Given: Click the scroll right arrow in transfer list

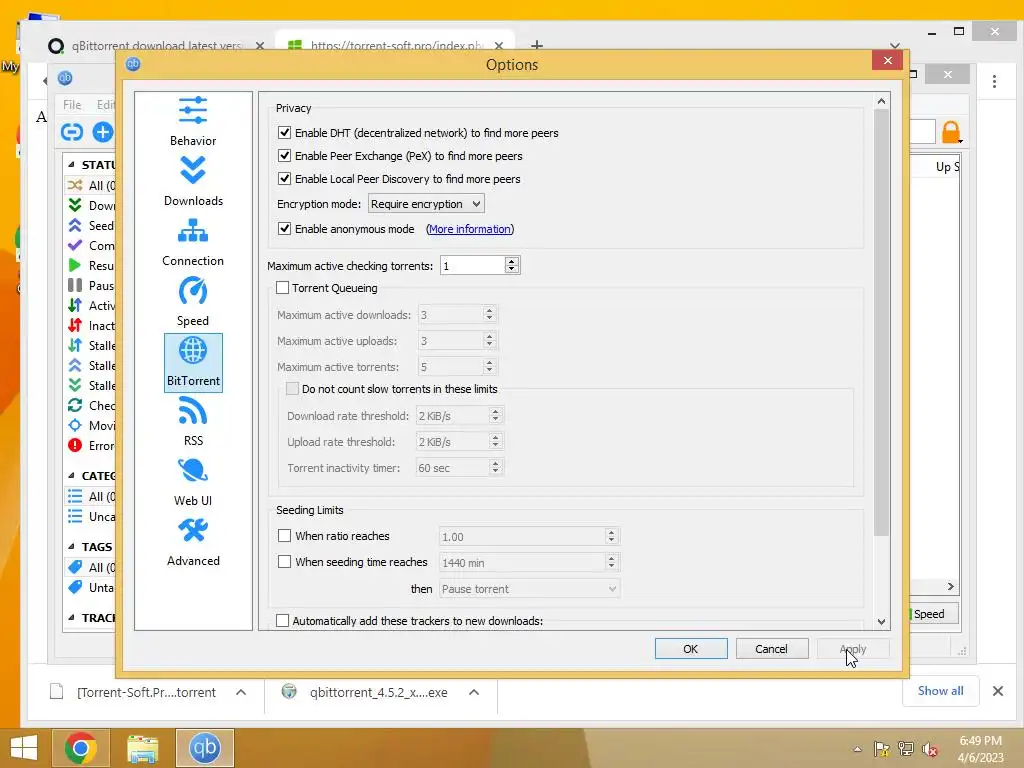Looking at the screenshot, I should pyautogui.click(x=950, y=586).
